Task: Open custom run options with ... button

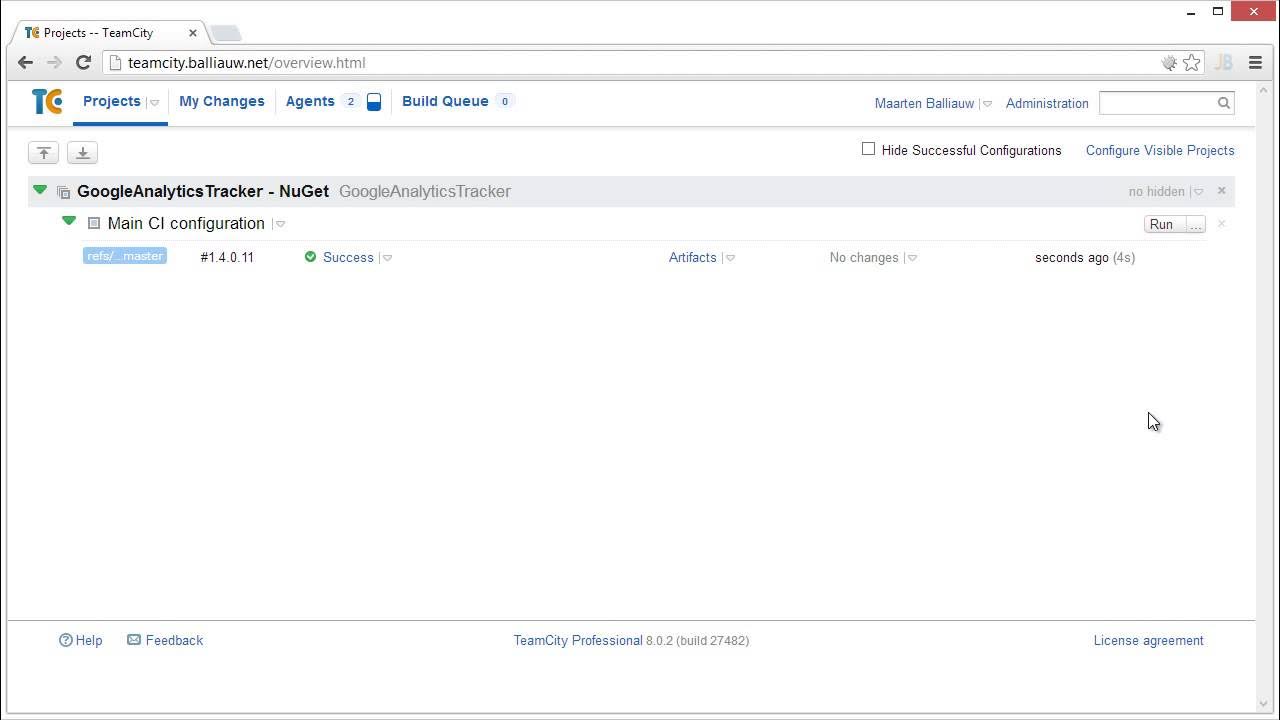Action: (1195, 225)
